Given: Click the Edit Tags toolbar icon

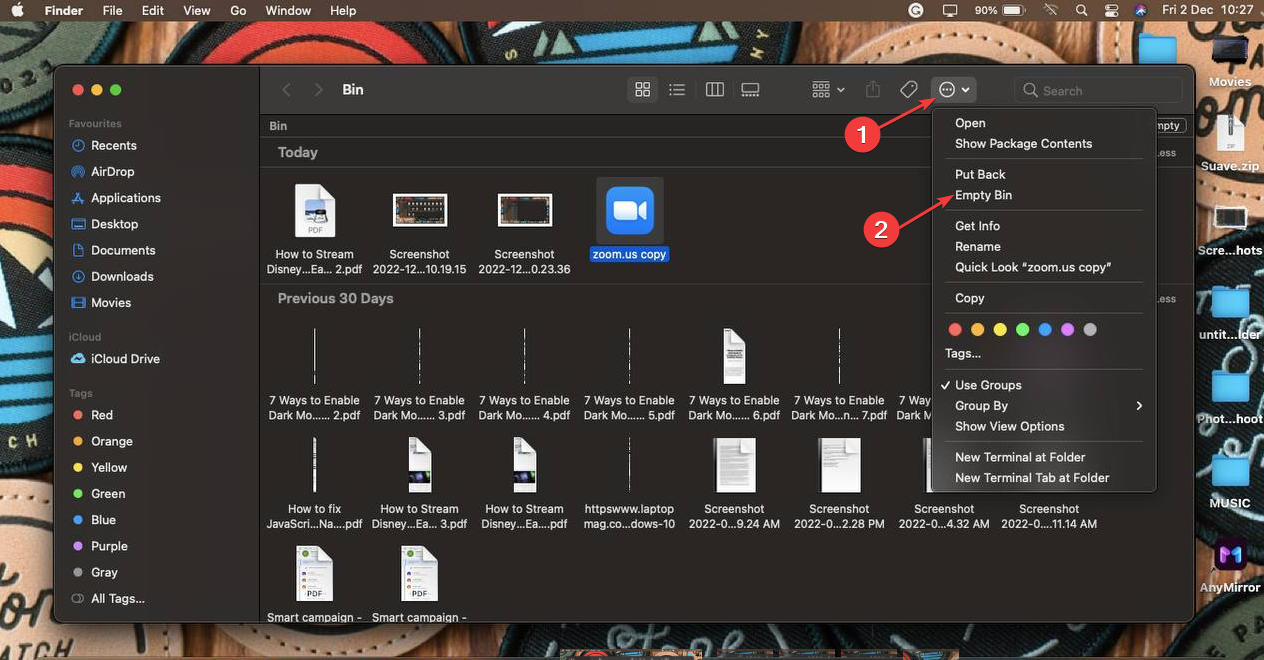Looking at the screenshot, I should point(907,89).
